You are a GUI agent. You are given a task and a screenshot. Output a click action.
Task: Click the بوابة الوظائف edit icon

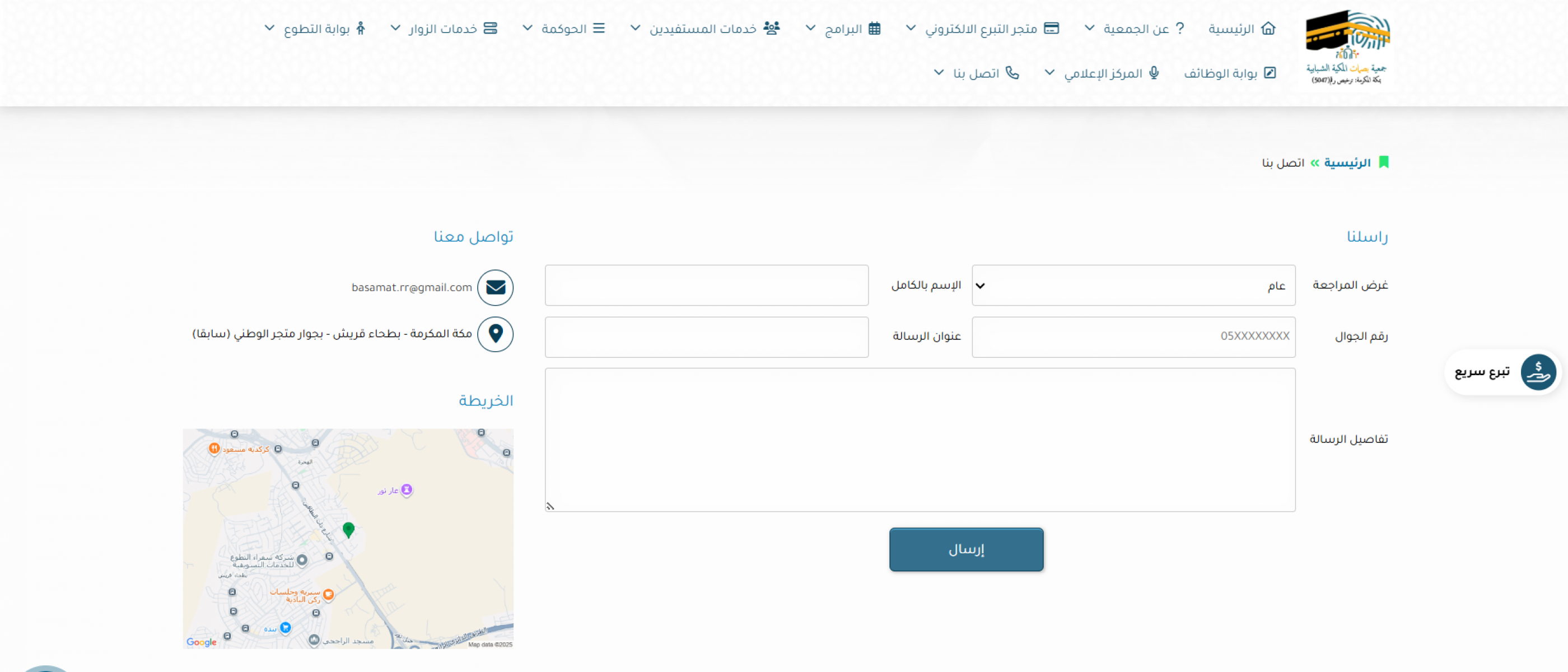1270,73
